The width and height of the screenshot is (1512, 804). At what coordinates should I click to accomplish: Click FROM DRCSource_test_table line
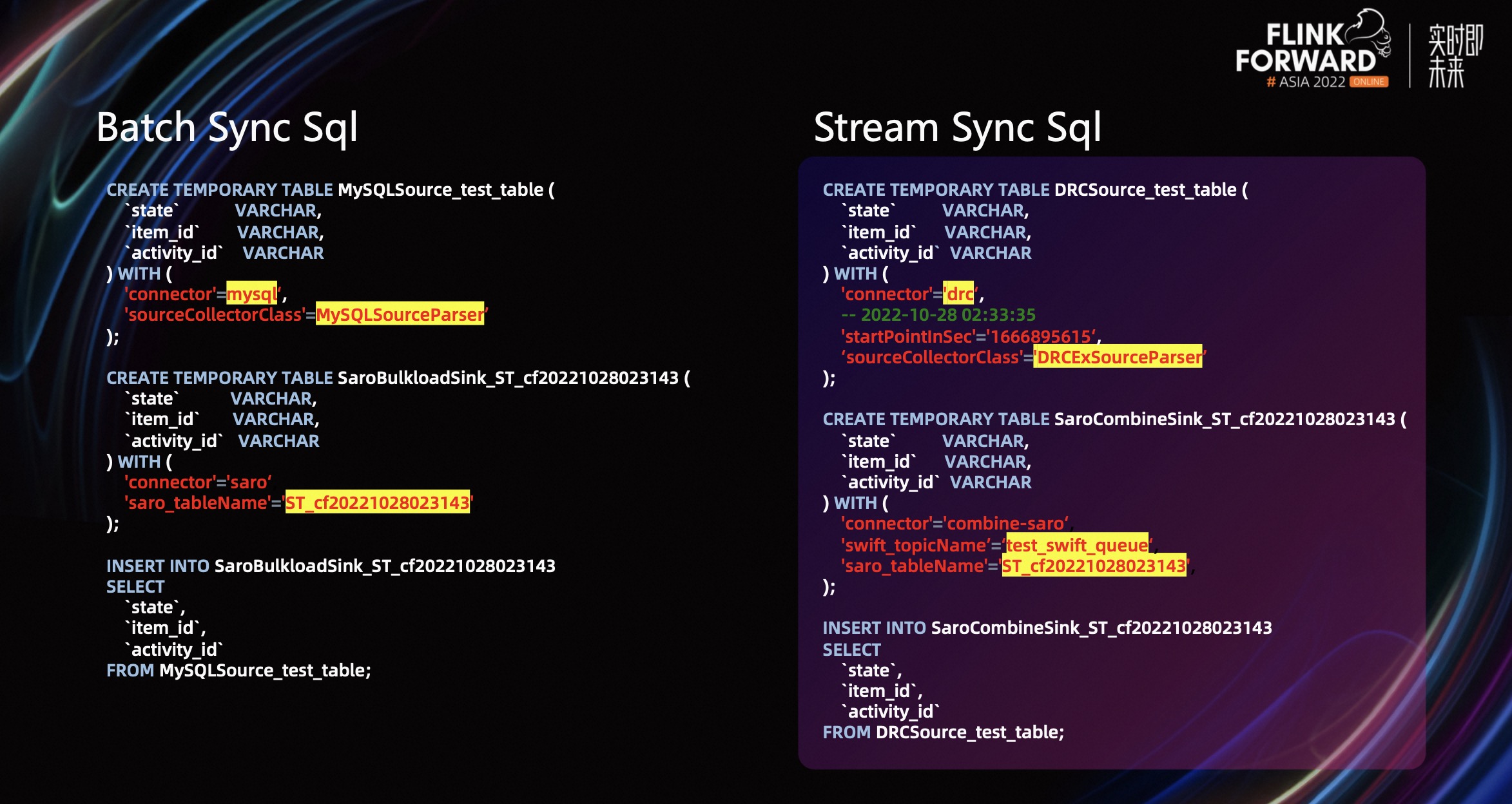coord(943,732)
